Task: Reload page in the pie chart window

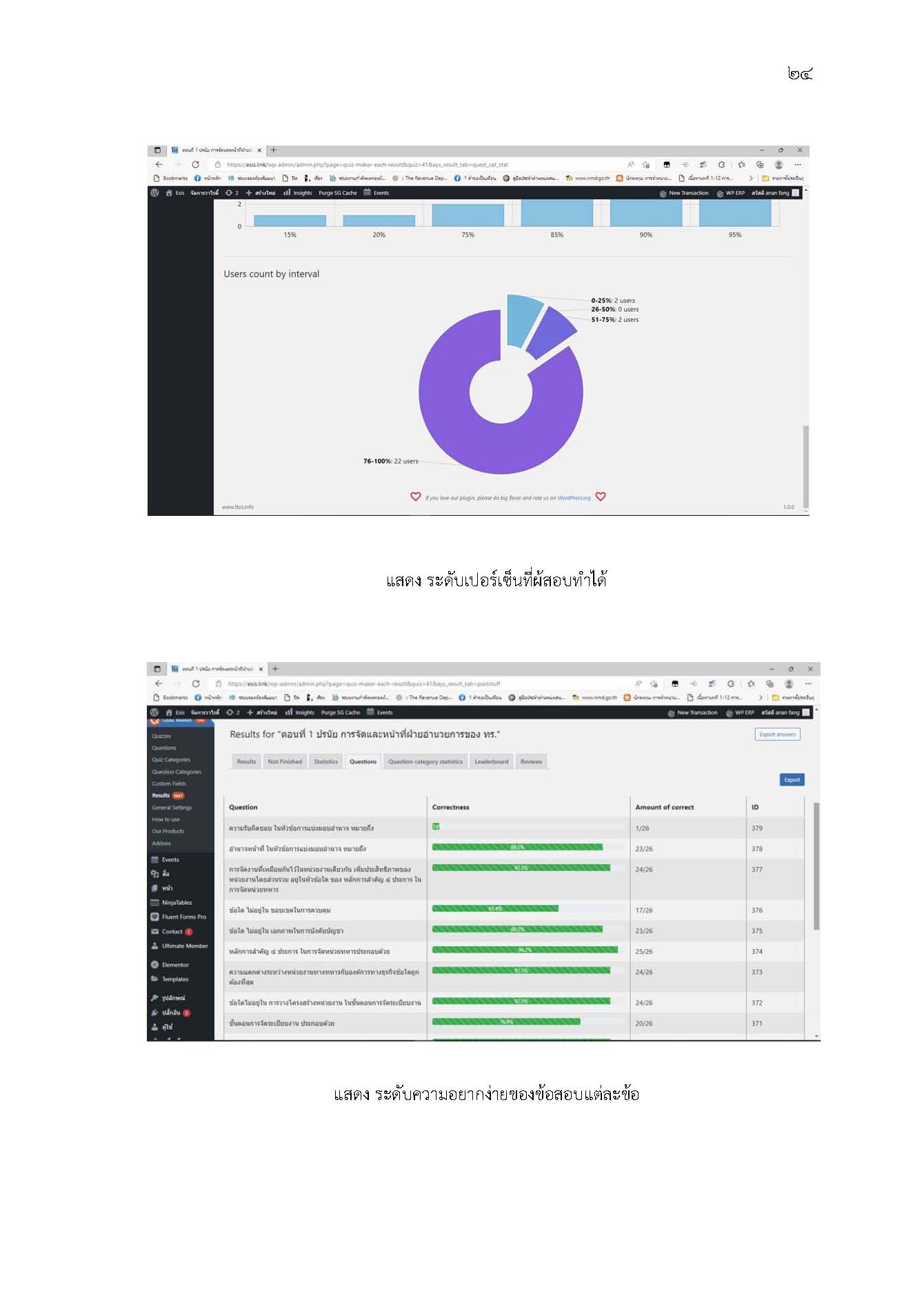Action: (196, 164)
